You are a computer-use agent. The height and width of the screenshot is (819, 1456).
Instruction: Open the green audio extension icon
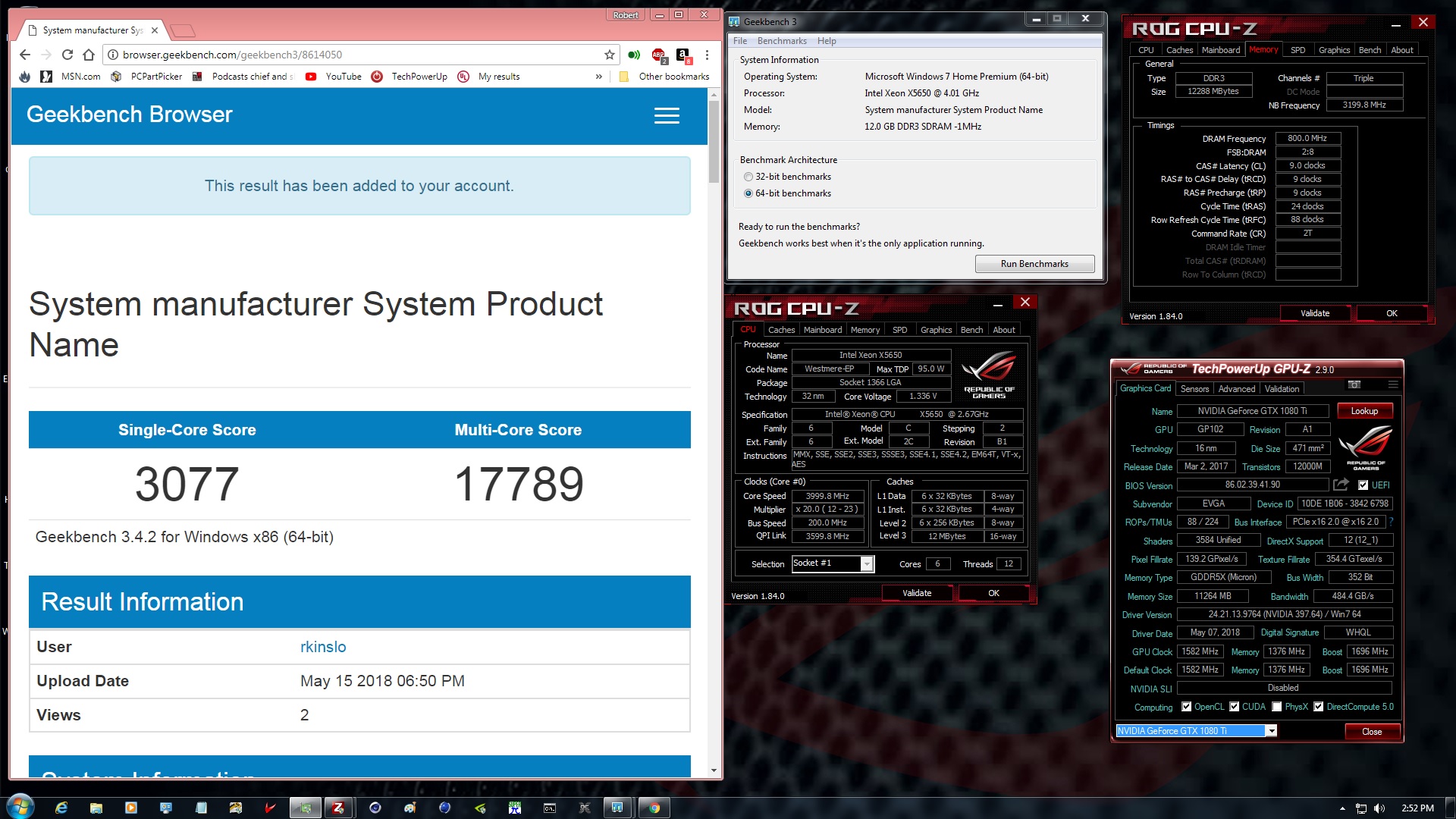tap(634, 55)
